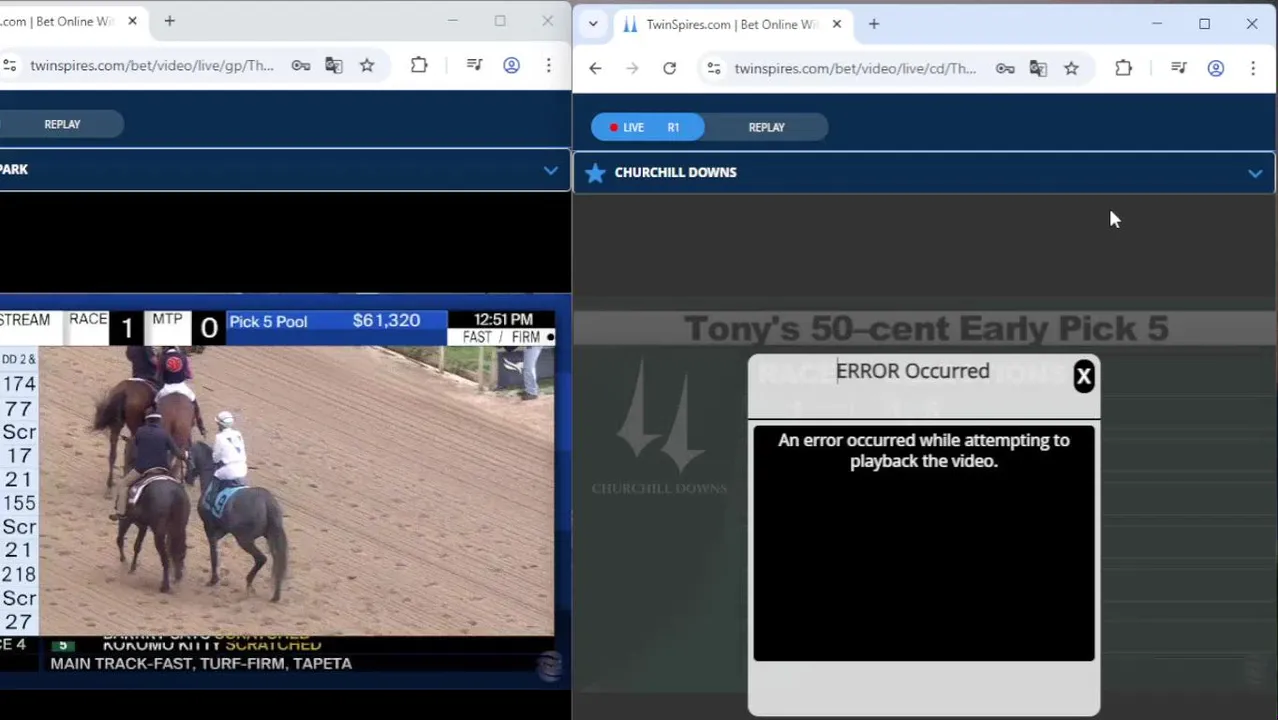Click the live horse race video in left window
The height and width of the screenshot is (720, 1278).
point(296,490)
